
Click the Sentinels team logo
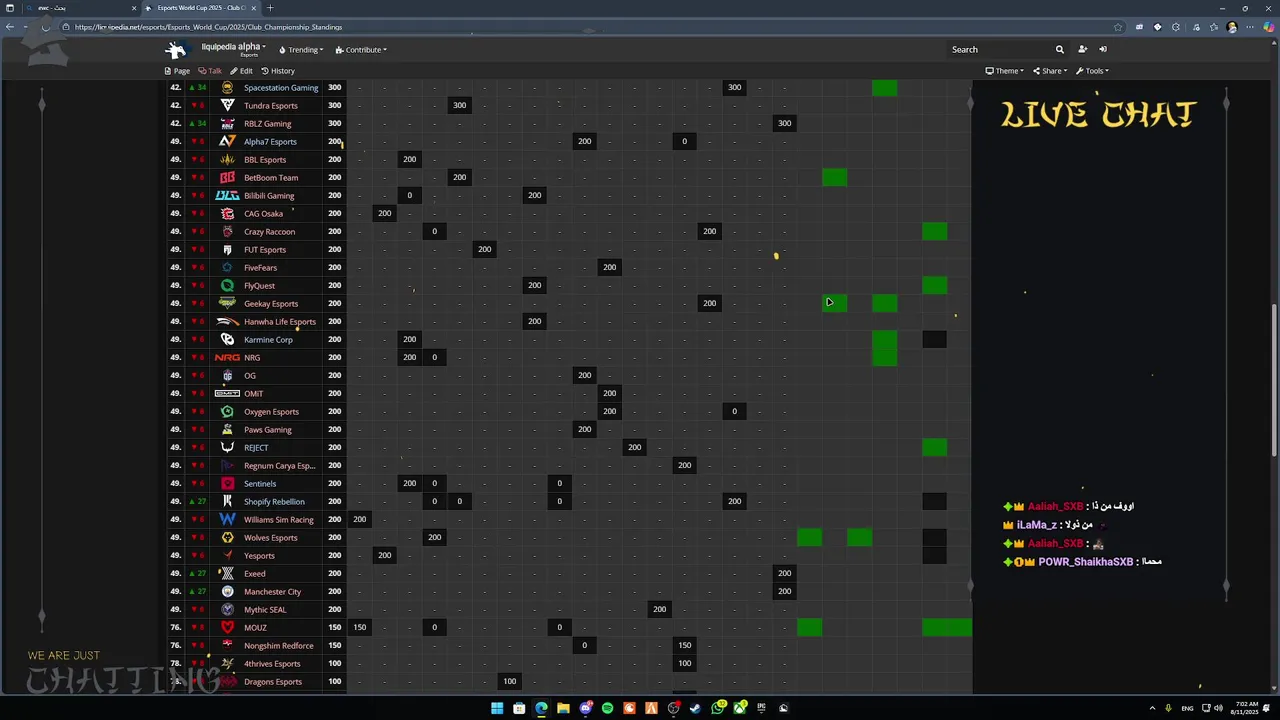pyautogui.click(x=227, y=483)
